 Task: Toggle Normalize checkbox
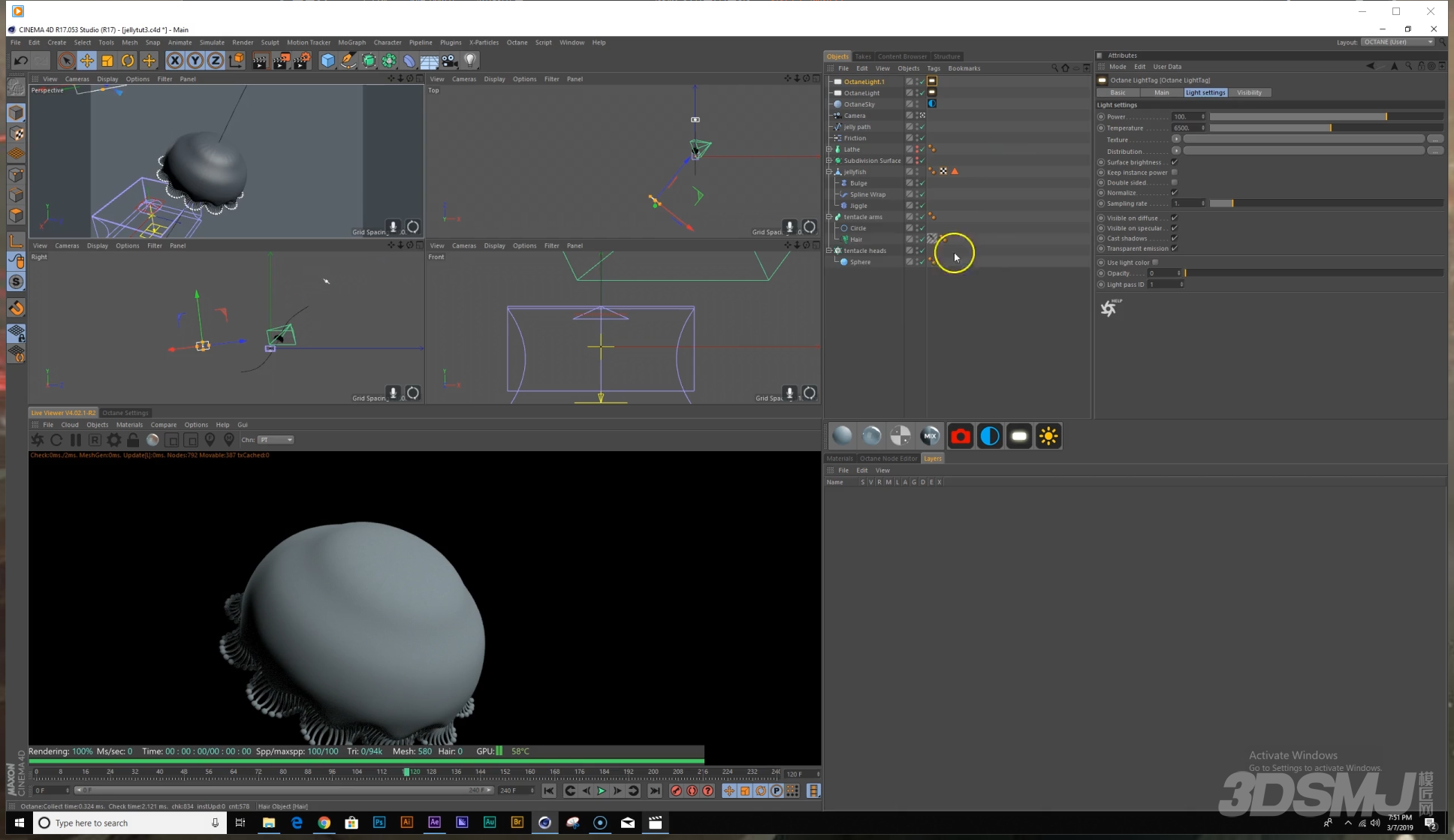pos(1175,193)
